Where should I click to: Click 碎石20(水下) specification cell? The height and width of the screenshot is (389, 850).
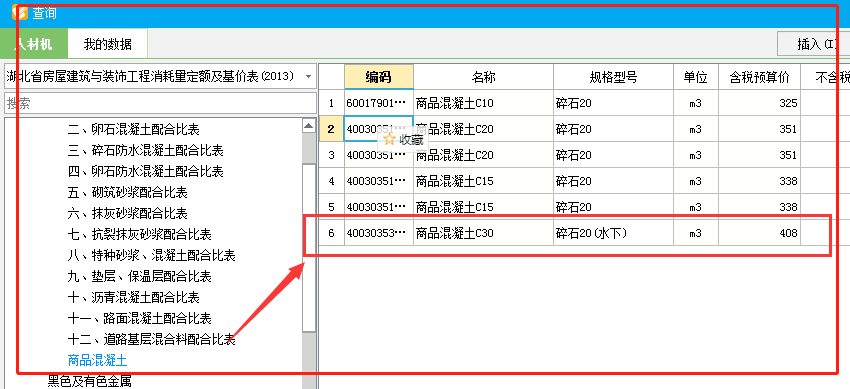pyautogui.click(x=613, y=233)
